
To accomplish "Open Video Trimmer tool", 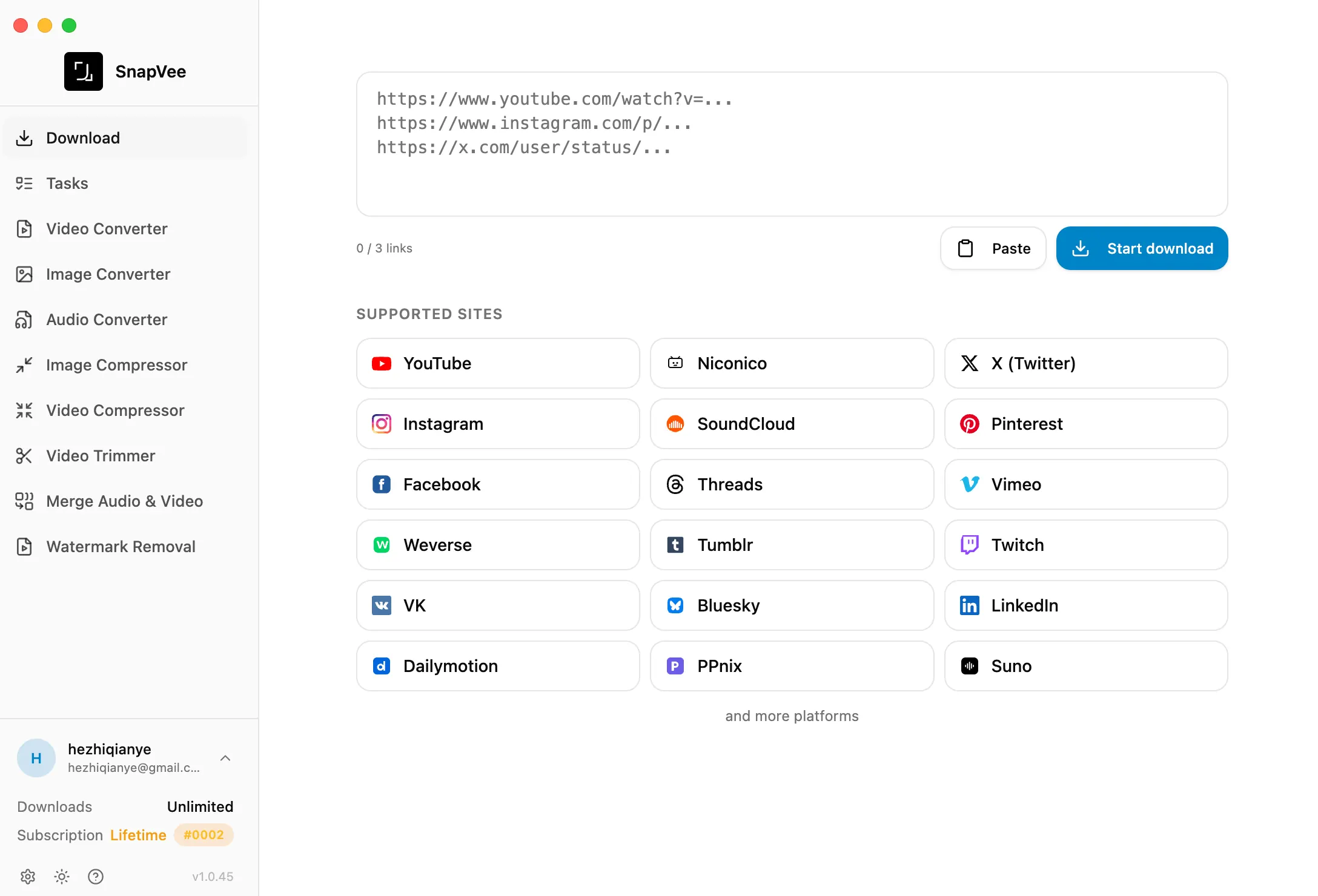I will tap(125, 456).
